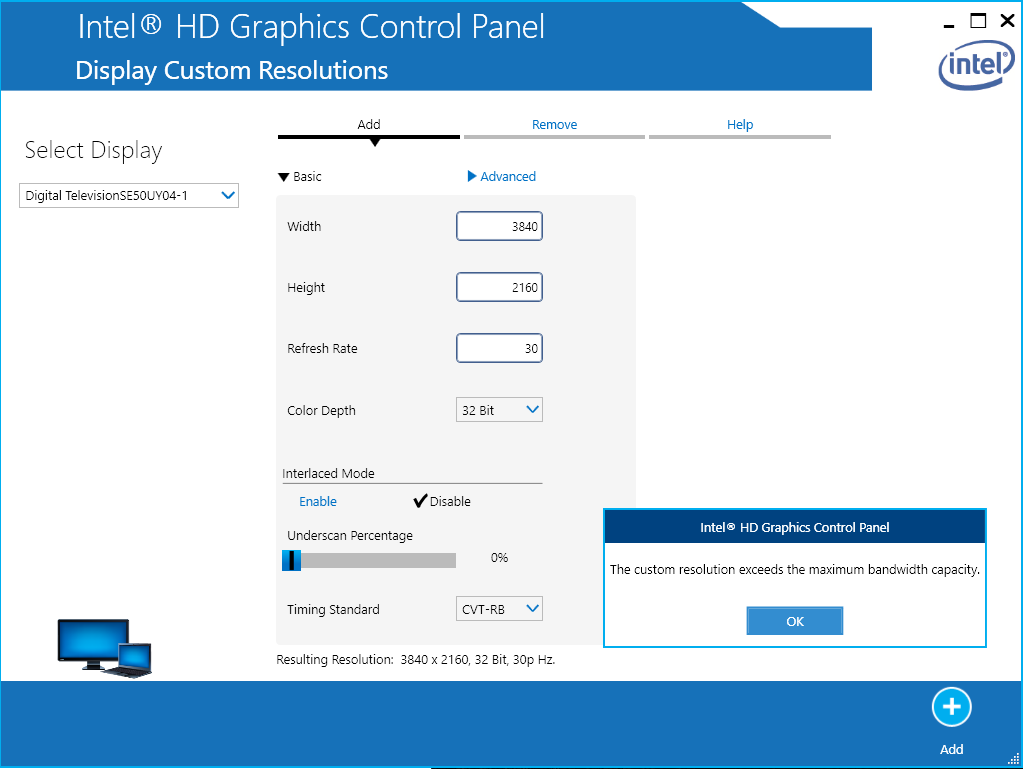Click the Interlaced Mode label

[x=328, y=474]
